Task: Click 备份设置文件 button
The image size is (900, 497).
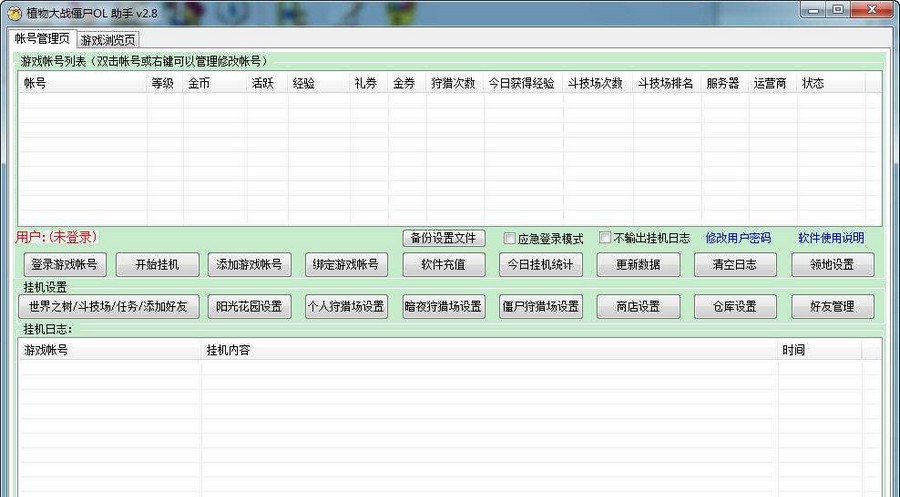Action: pyautogui.click(x=444, y=238)
